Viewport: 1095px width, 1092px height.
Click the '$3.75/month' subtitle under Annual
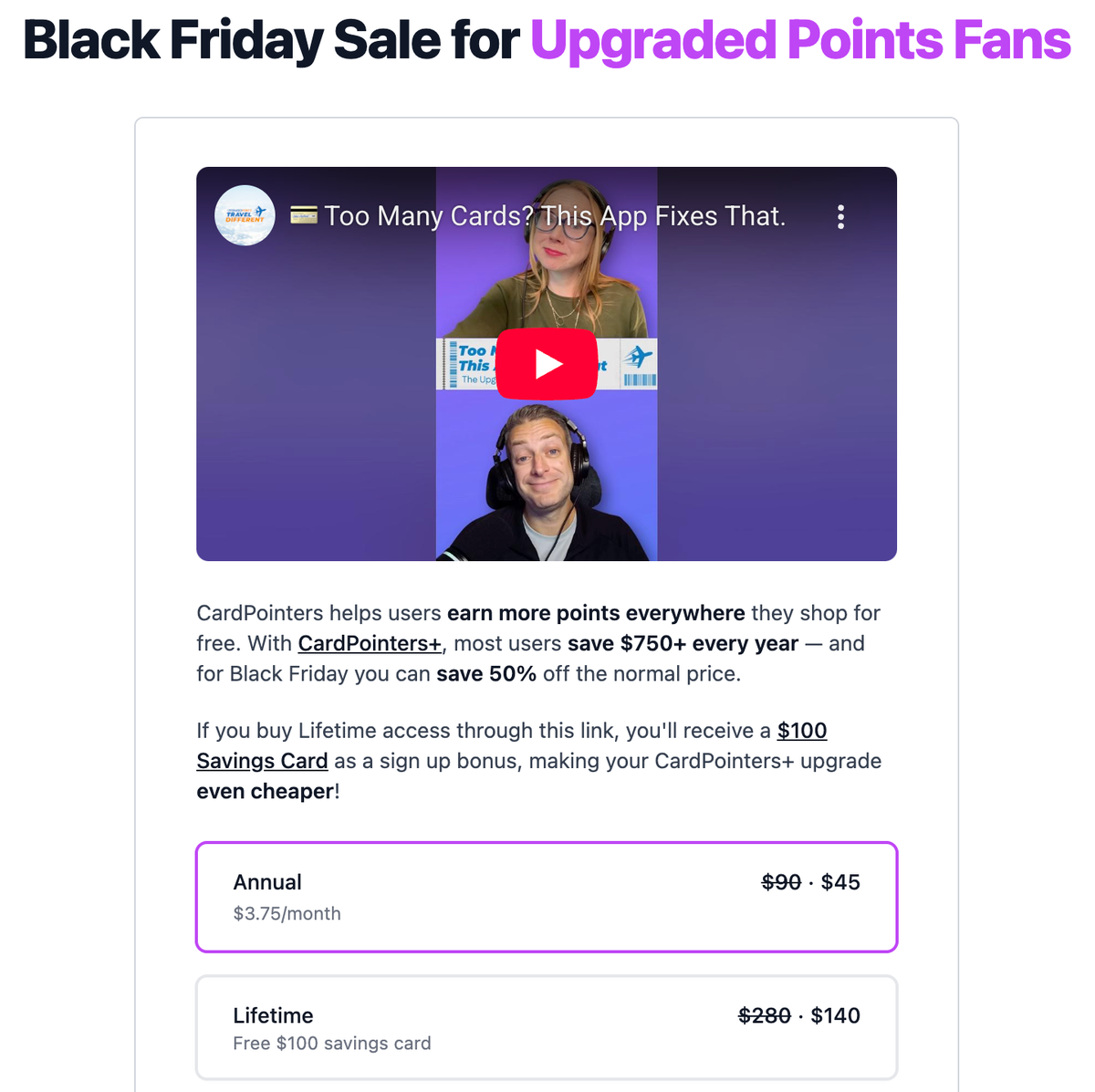click(x=287, y=913)
